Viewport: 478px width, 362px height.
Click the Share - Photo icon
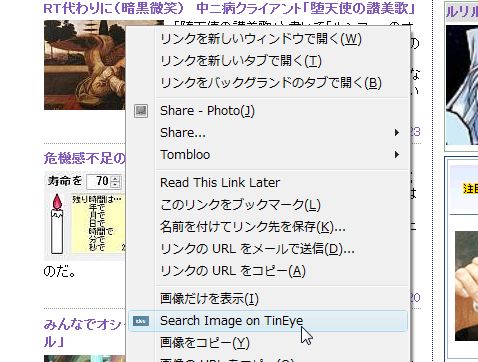point(141,111)
